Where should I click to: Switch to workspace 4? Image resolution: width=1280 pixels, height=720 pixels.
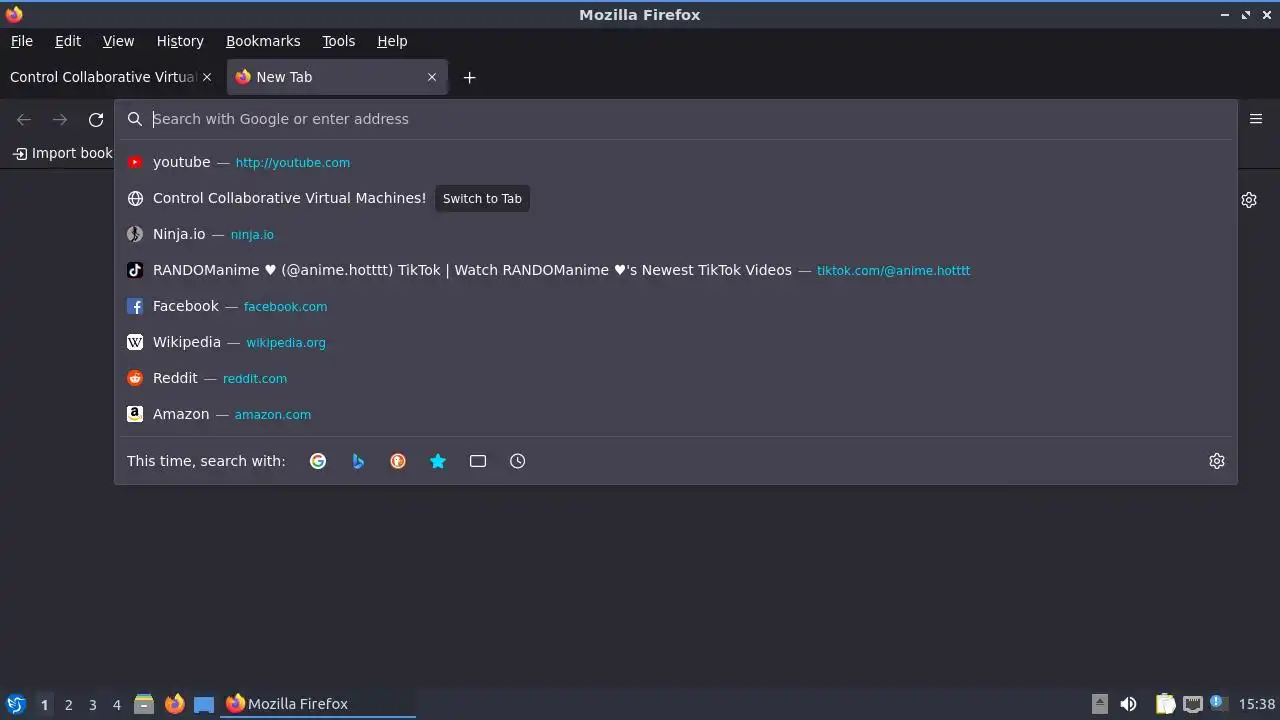[x=117, y=705]
